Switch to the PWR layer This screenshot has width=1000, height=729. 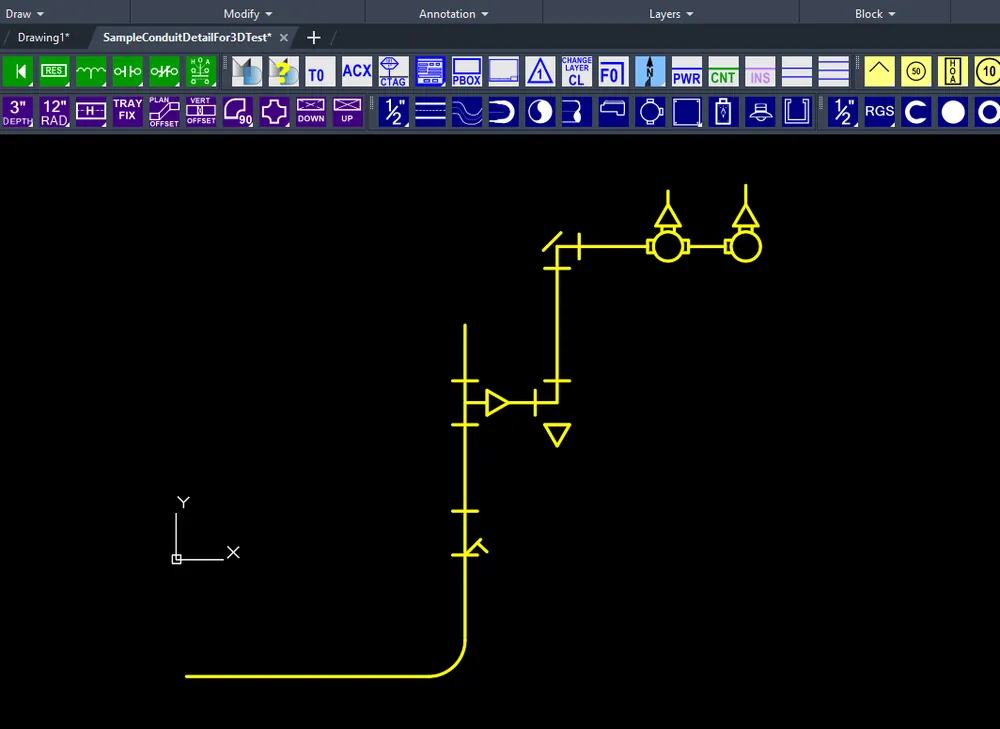pyautogui.click(x=687, y=71)
